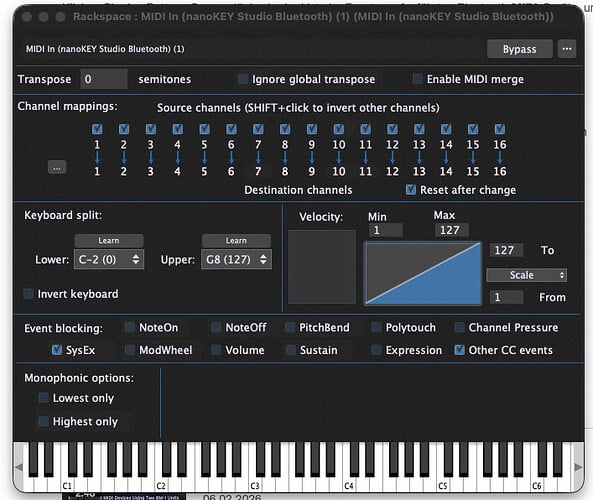Screen dimensions: 593x500
Task: Block Sustain events checkbox
Action: pos(291,350)
